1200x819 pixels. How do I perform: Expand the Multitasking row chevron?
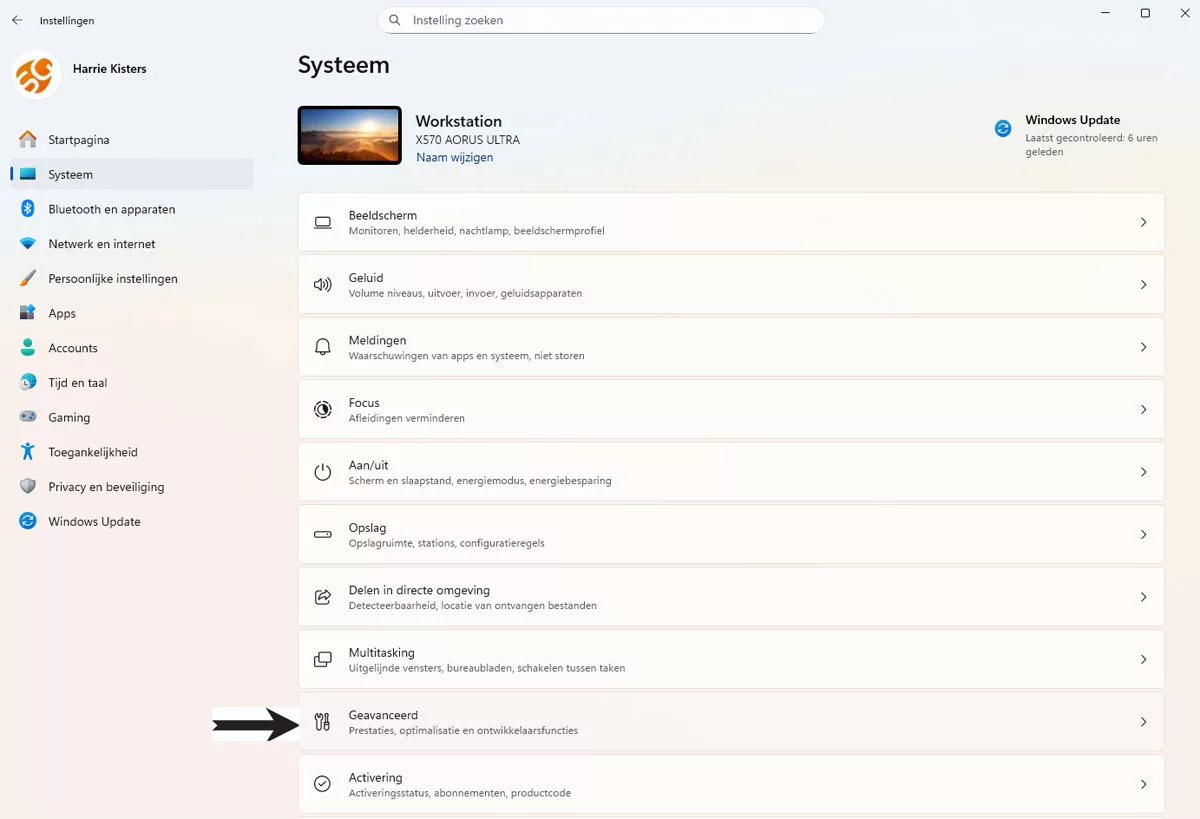[1143, 660]
